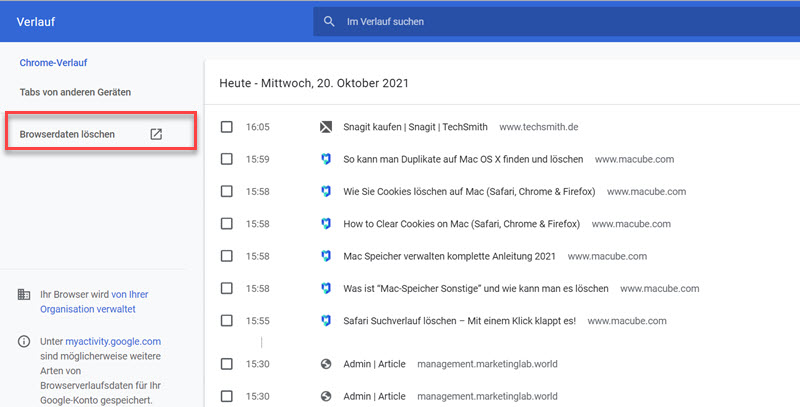Screen dimensions: 800x407
Task: Click globe favicon of first Admin | Article row
Action: tap(326, 364)
